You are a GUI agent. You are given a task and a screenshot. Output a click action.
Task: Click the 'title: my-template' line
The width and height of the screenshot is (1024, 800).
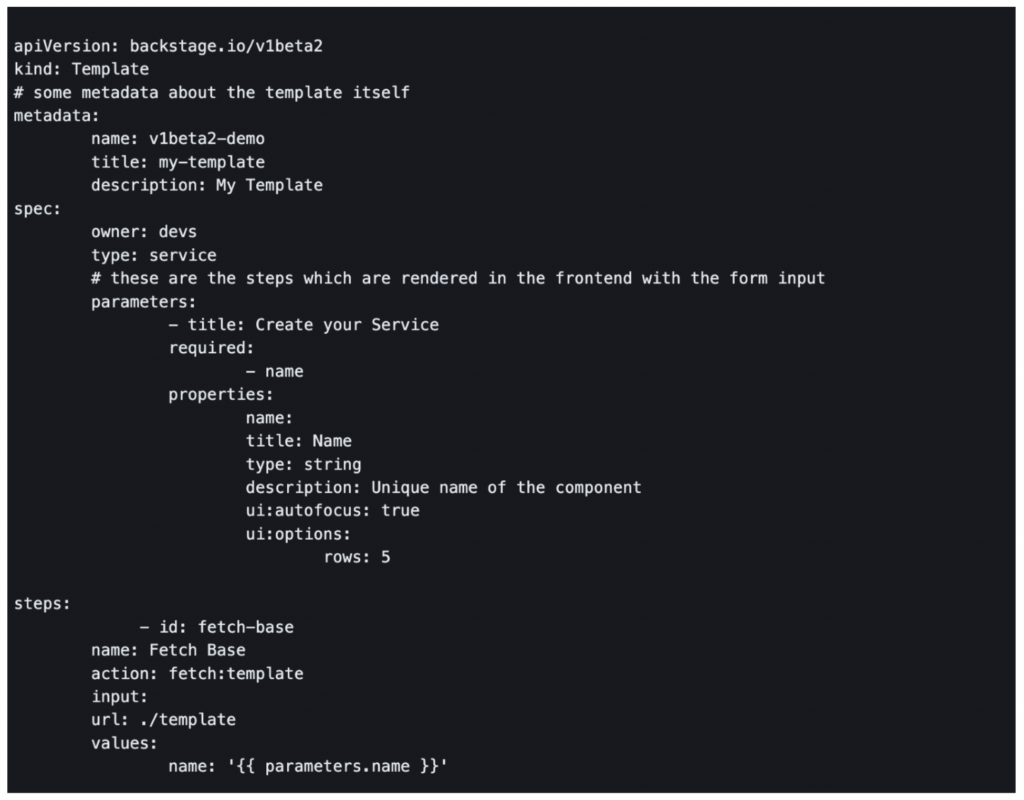(178, 162)
